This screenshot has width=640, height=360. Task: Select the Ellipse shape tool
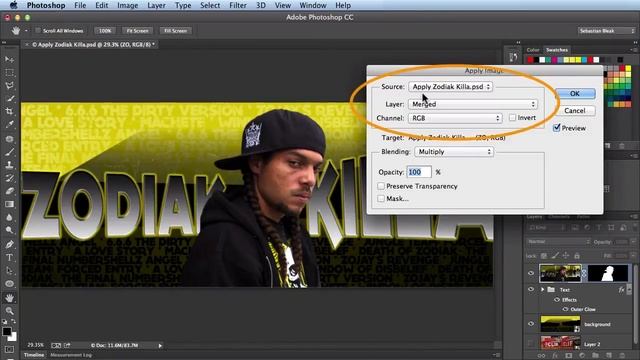[9, 284]
